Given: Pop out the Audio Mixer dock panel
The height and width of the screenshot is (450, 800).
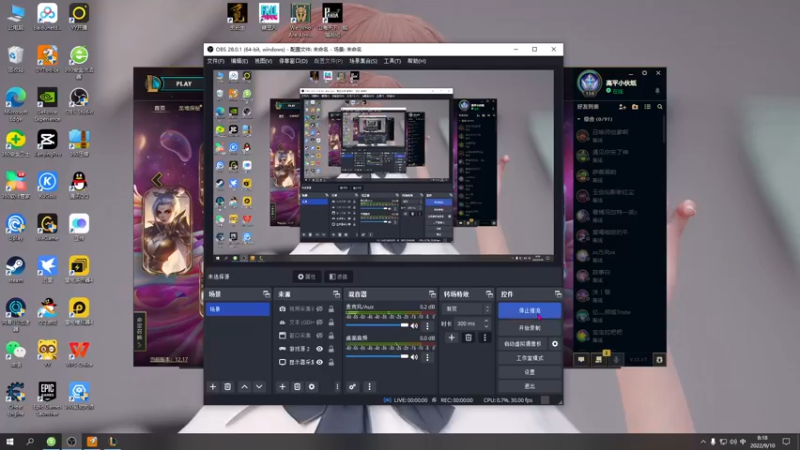Looking at the screenshot, I should (432, 294).
